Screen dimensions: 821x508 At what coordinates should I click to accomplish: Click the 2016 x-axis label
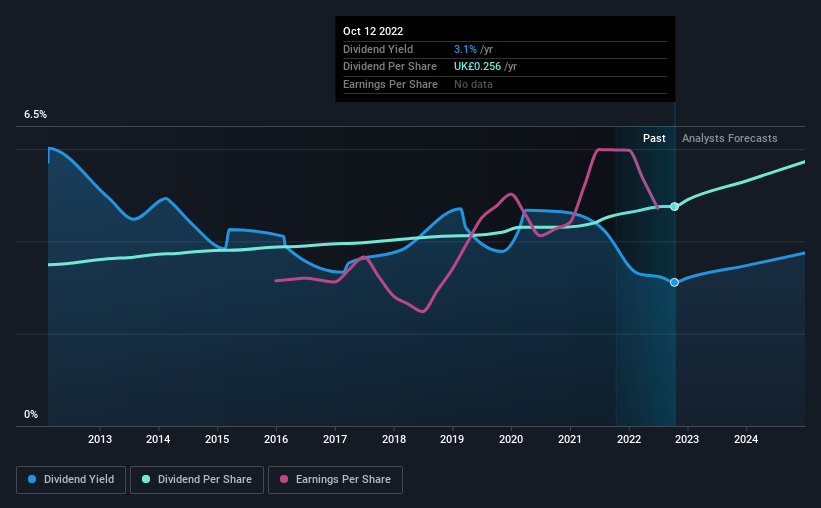click(x=276, y=439)
